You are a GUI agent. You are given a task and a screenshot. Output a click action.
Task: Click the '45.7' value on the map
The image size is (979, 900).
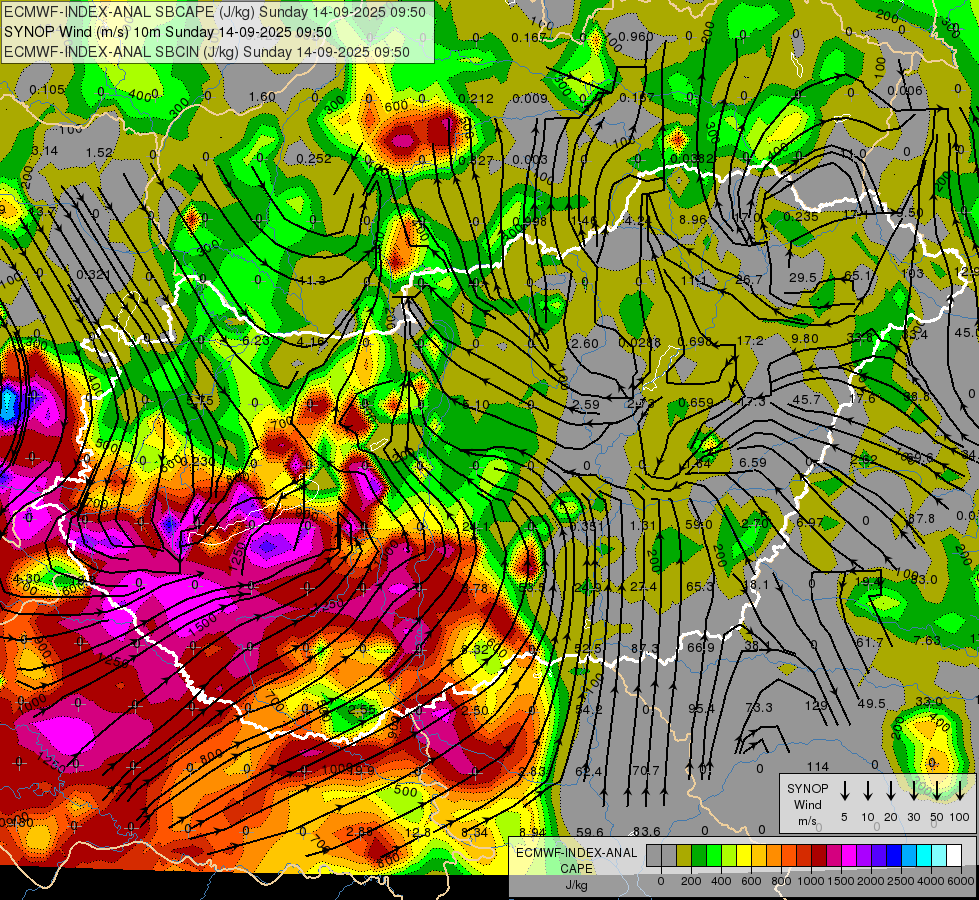(x=806, y=399)
